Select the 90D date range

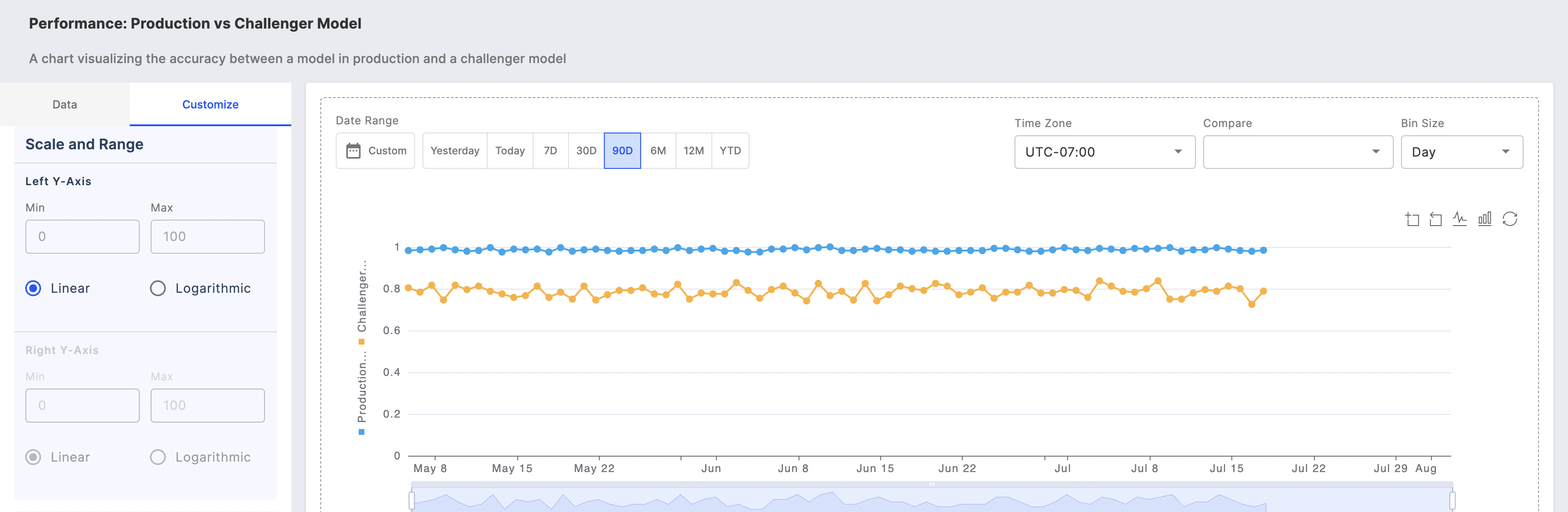click(x=622, y=150)
